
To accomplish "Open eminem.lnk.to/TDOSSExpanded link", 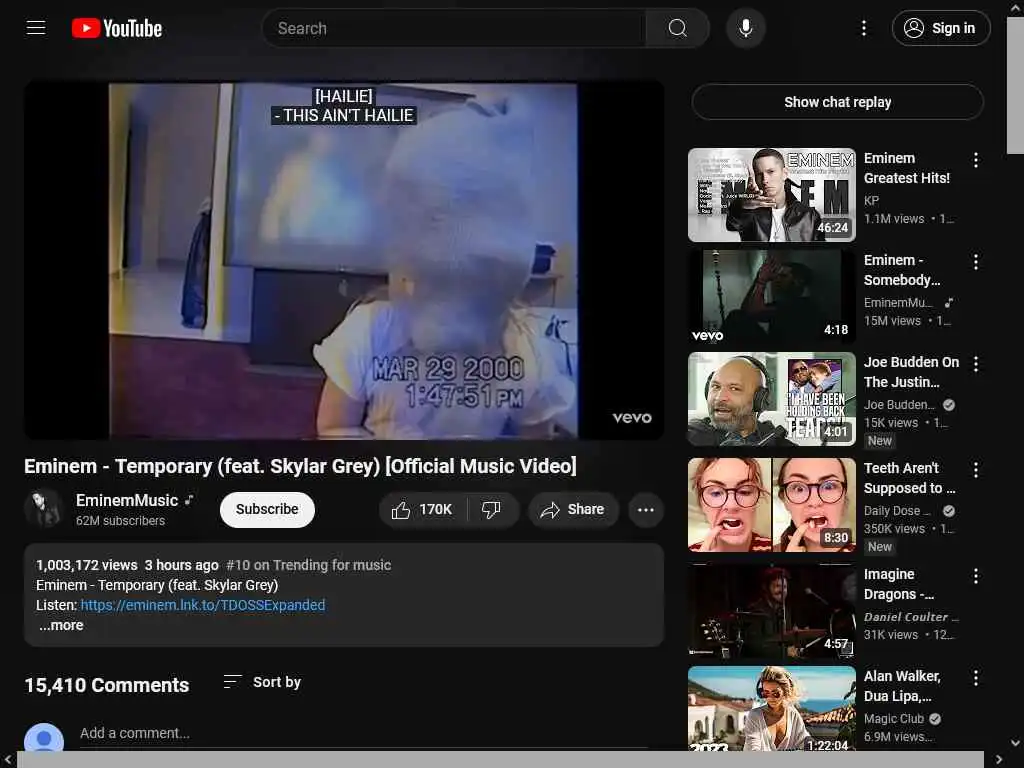I will tap(202, 605).
